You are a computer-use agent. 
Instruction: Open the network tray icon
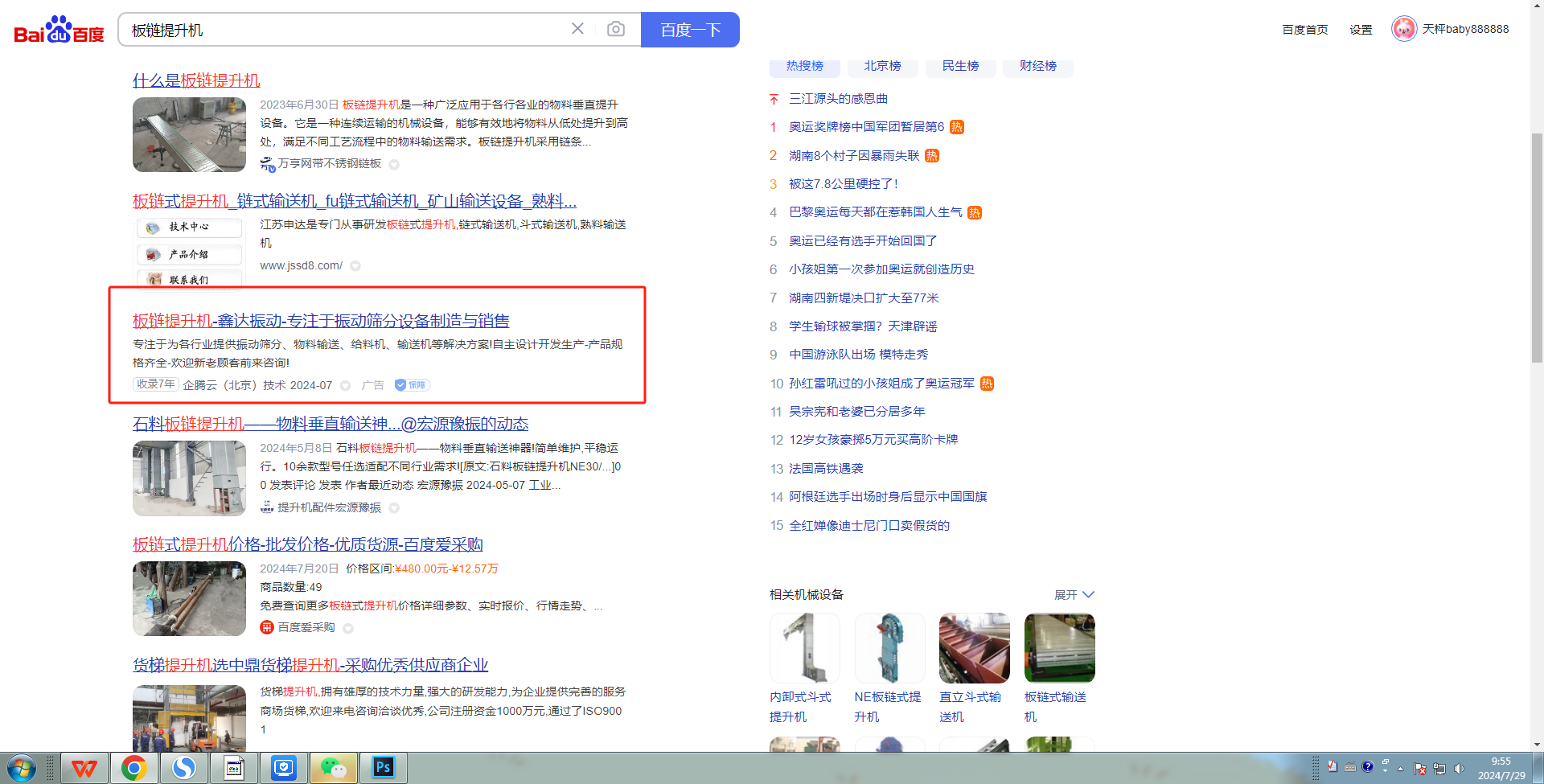pos(1439,769)
